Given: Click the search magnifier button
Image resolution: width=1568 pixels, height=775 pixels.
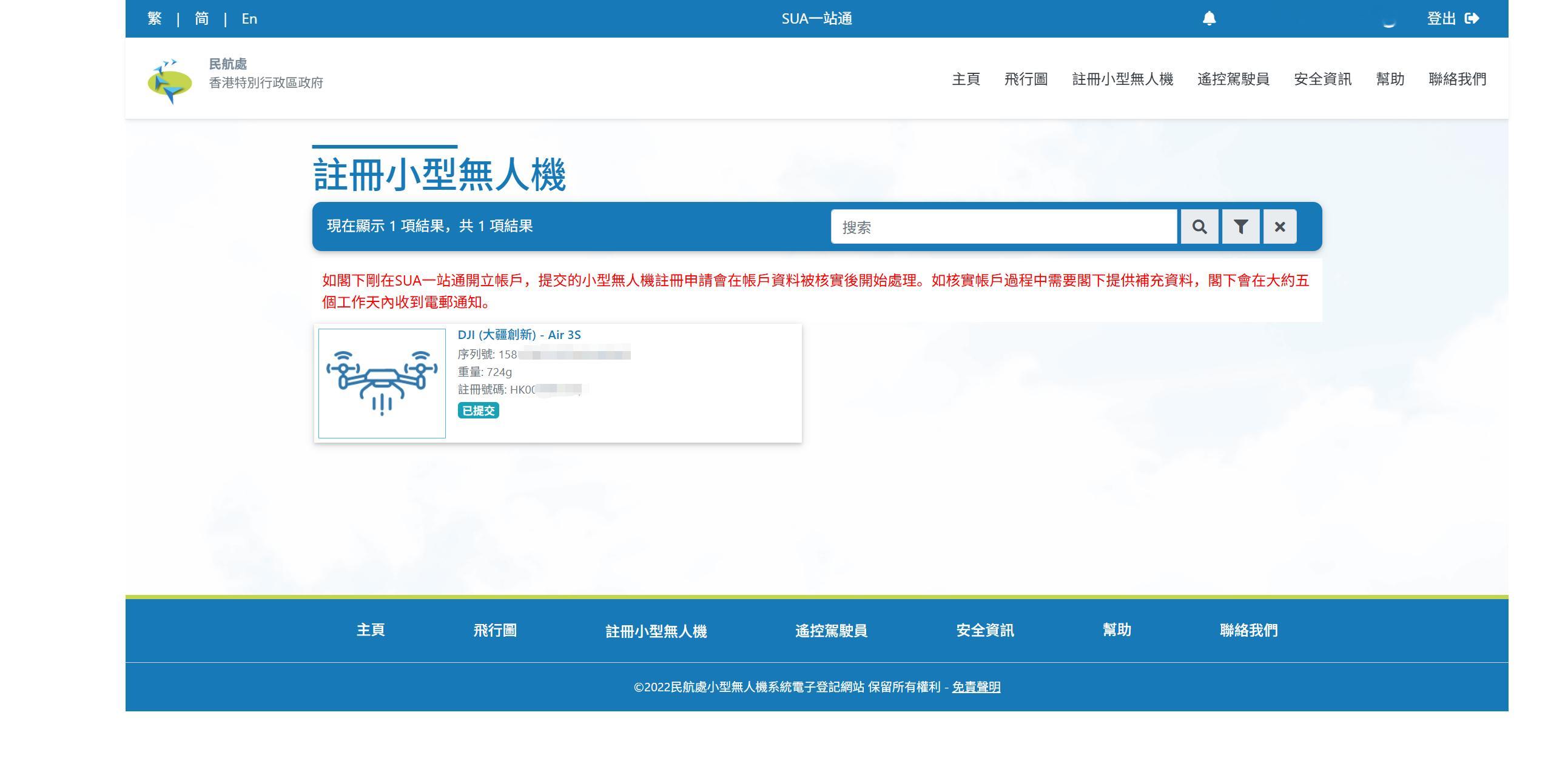Looking at the screenshot, I should 1199,227.
